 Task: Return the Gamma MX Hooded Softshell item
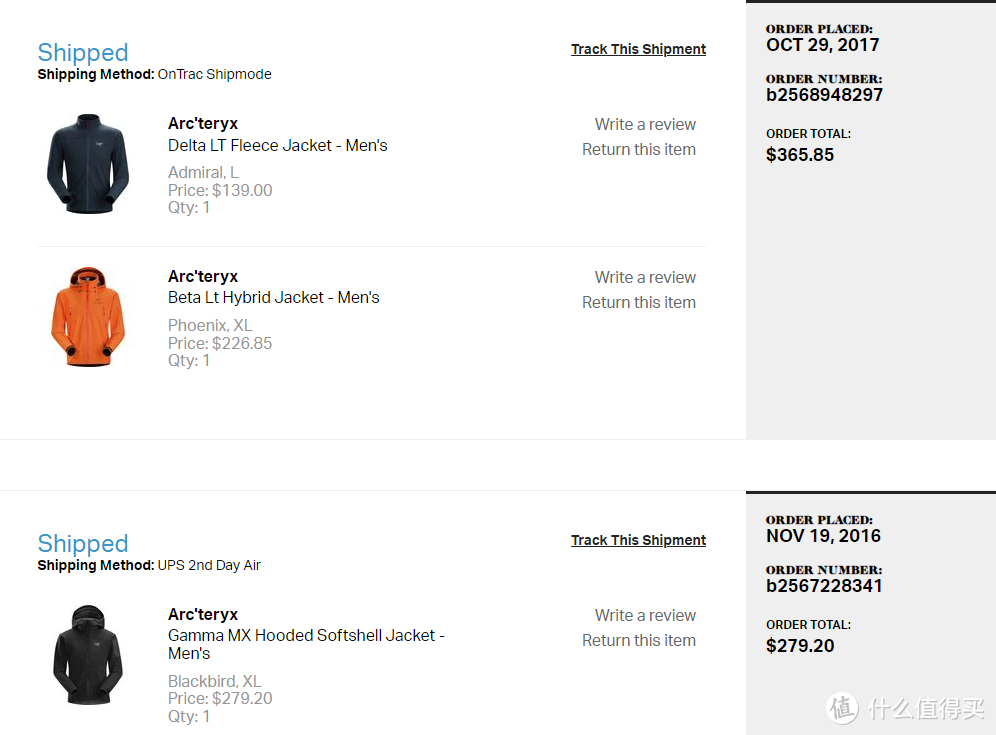coord(638,640)
